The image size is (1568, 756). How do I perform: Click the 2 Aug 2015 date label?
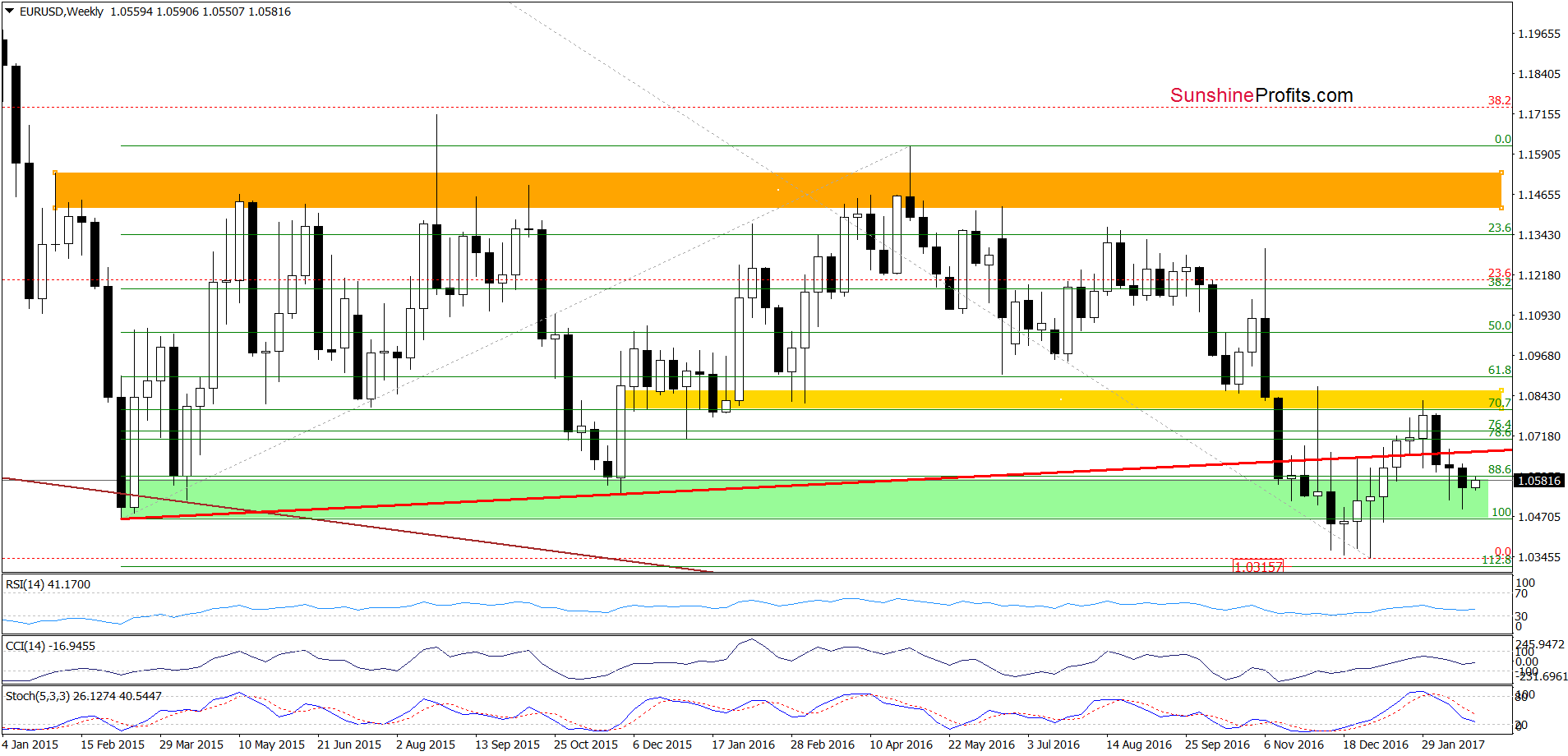tap(426, 744)
